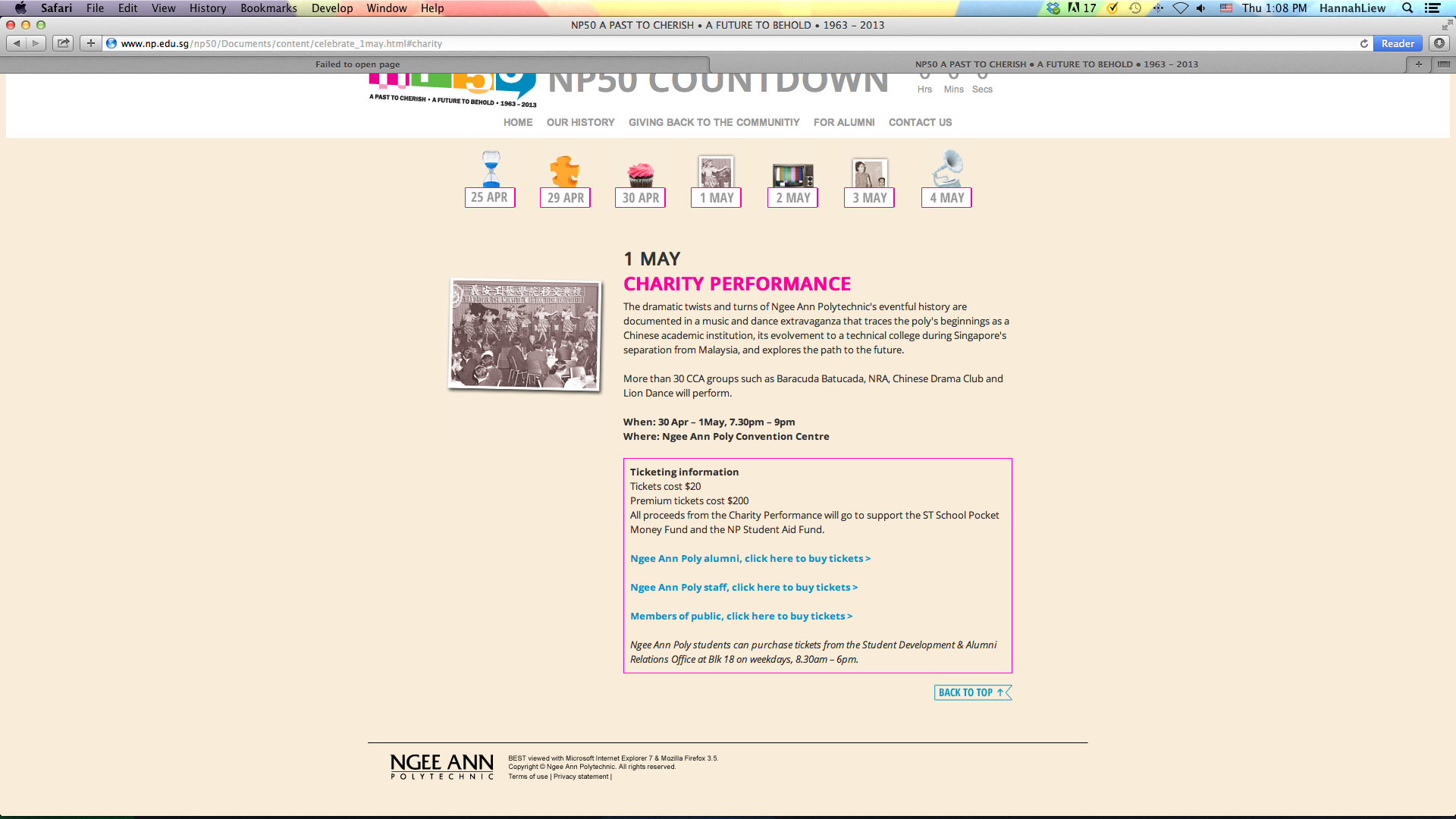This screenshot has height=819, width=1456.
Task: Click the 30 APR date button
Action: pyautogui.click(x=640, y=198)
